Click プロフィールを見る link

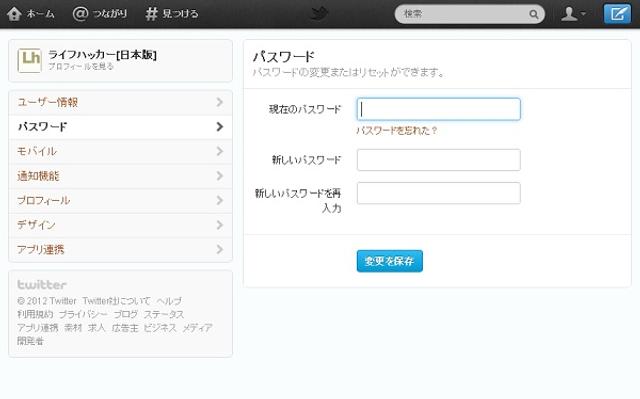[81, 66]
